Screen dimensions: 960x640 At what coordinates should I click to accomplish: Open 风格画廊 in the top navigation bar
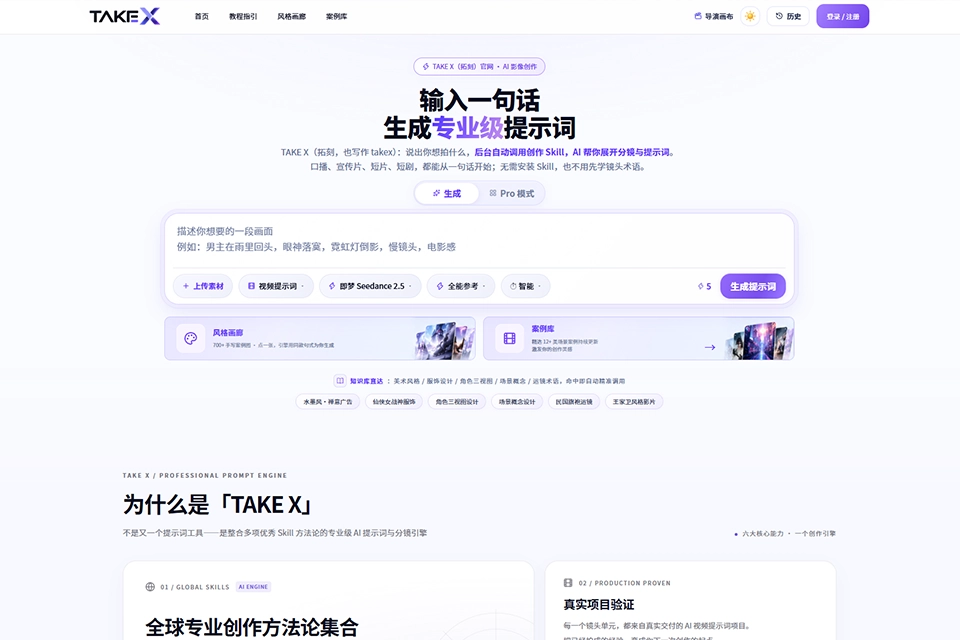click(291, 17)
